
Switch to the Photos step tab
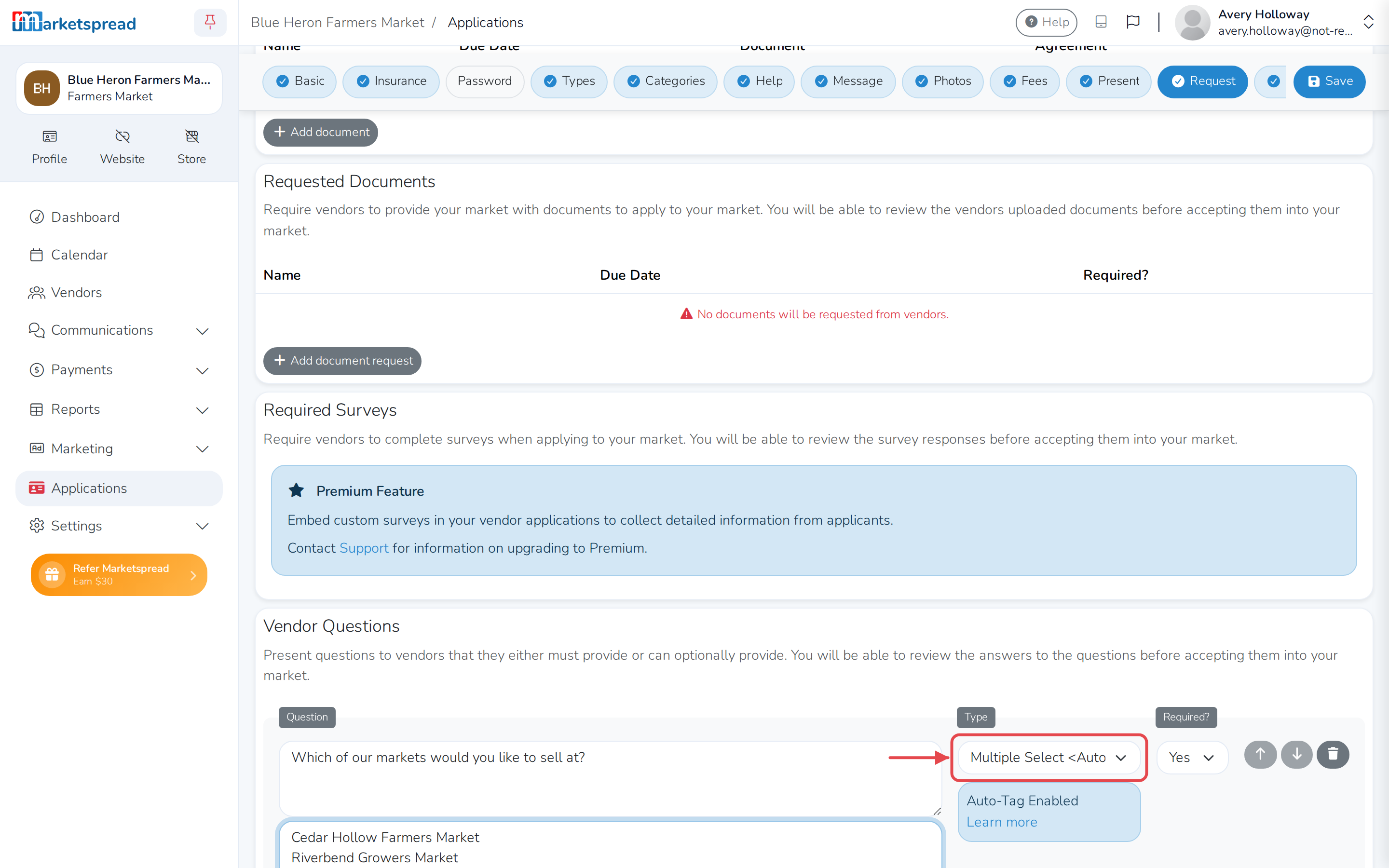coord(942,81)
